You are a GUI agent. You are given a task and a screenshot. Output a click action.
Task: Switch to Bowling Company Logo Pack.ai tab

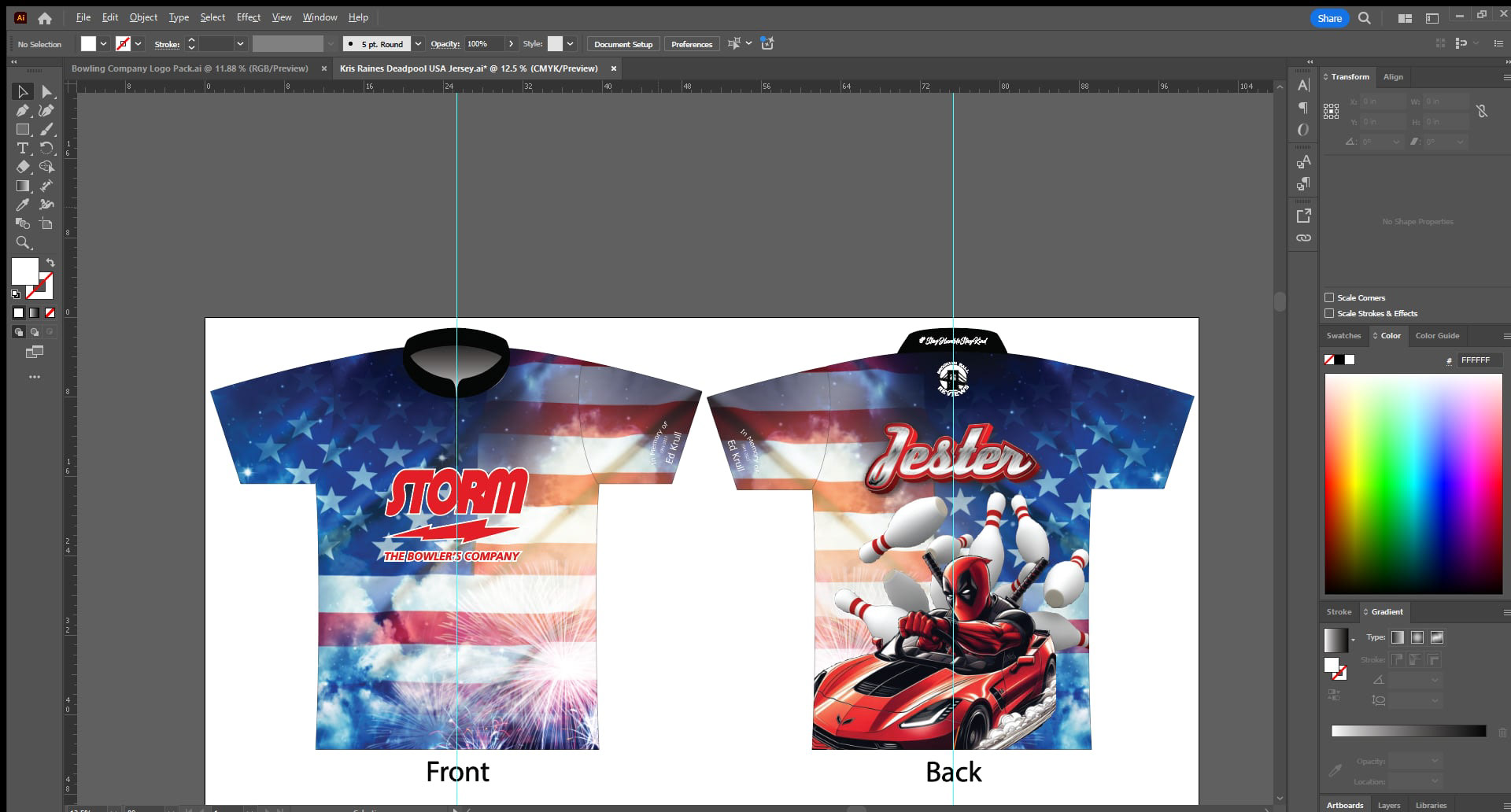pos(190,68)
